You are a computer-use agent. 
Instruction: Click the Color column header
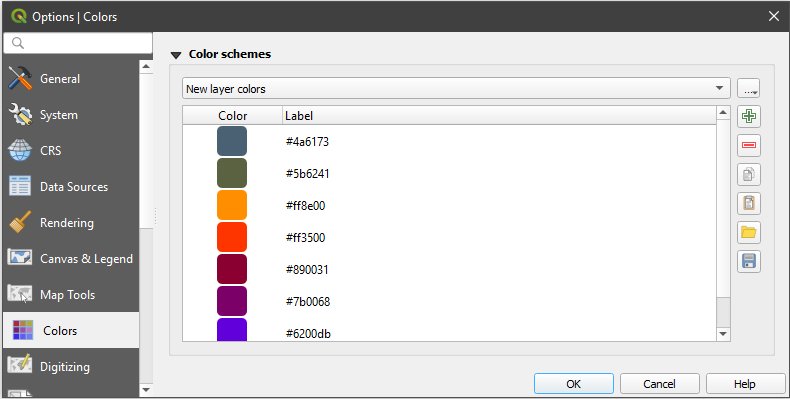tap(233, 115)
